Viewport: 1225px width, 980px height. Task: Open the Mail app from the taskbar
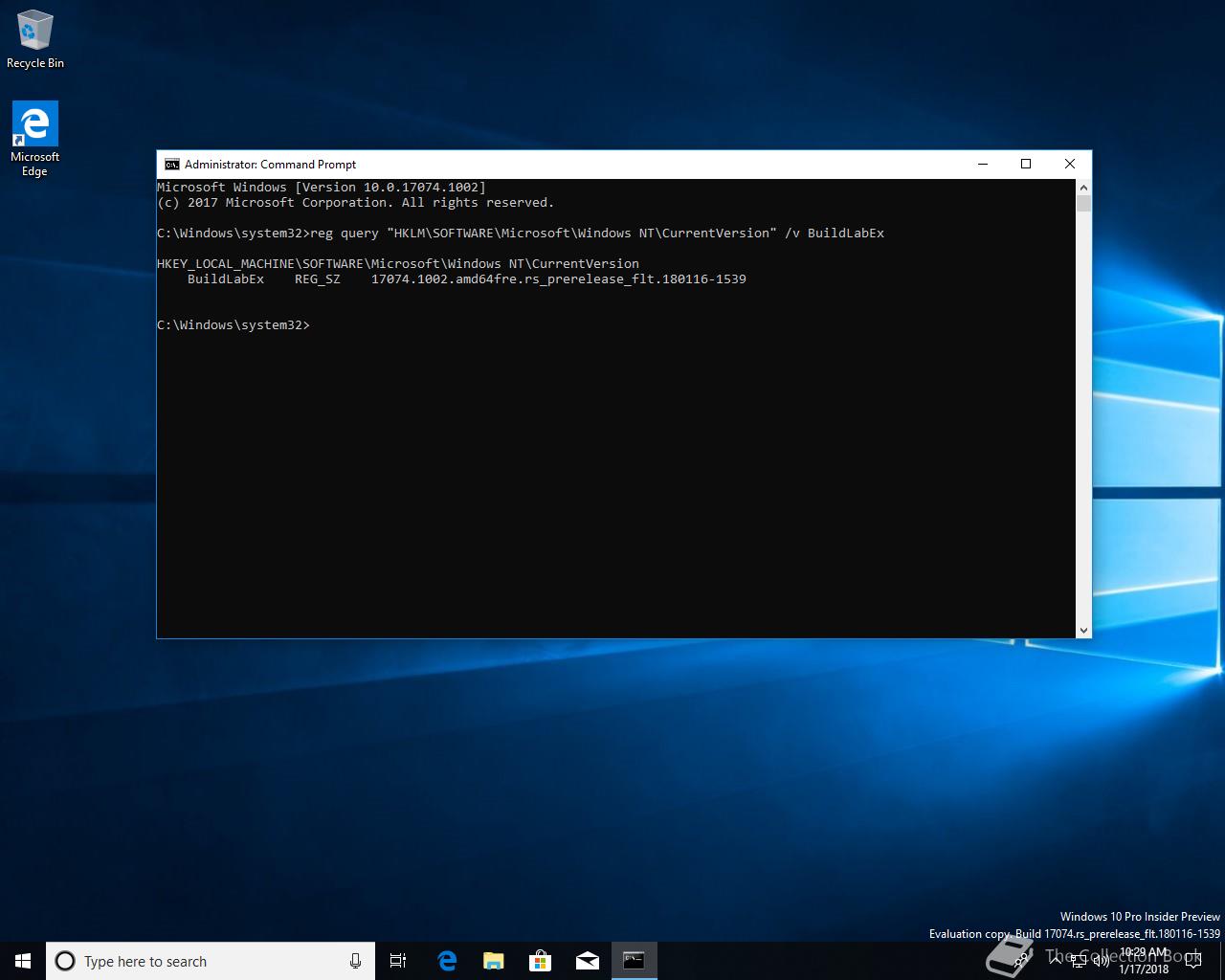[x=587, y=961]
